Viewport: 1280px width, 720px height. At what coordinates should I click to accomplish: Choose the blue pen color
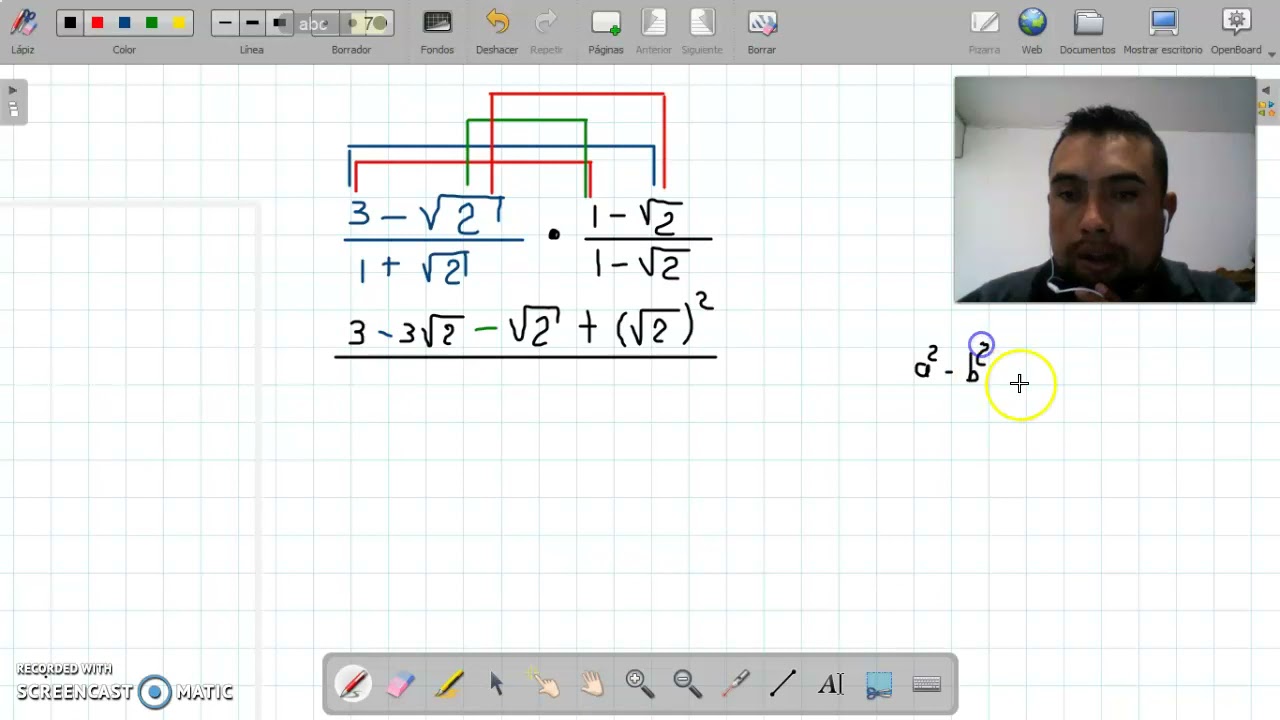coord(124,23)
